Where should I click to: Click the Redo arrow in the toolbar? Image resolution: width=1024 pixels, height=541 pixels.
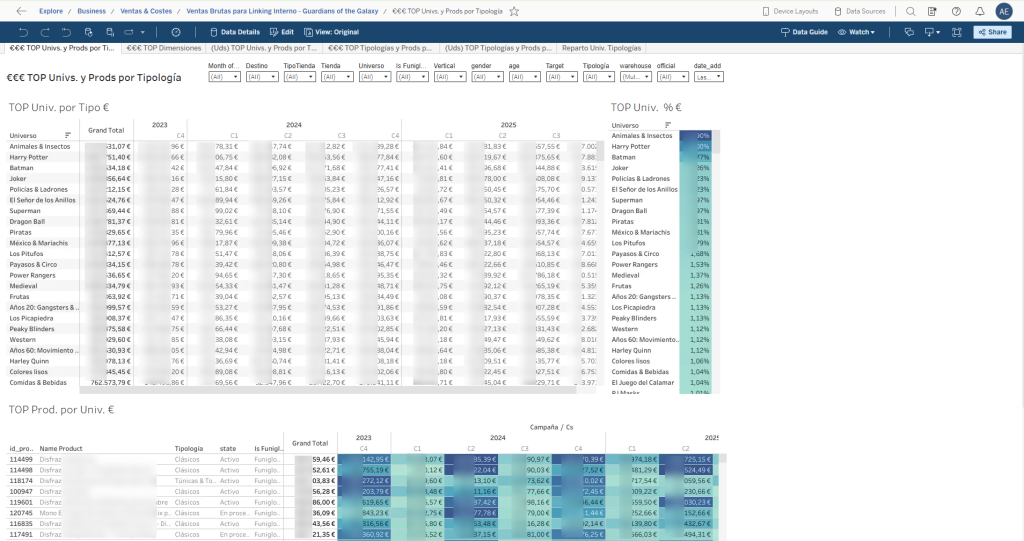click(x=45, y=32)
